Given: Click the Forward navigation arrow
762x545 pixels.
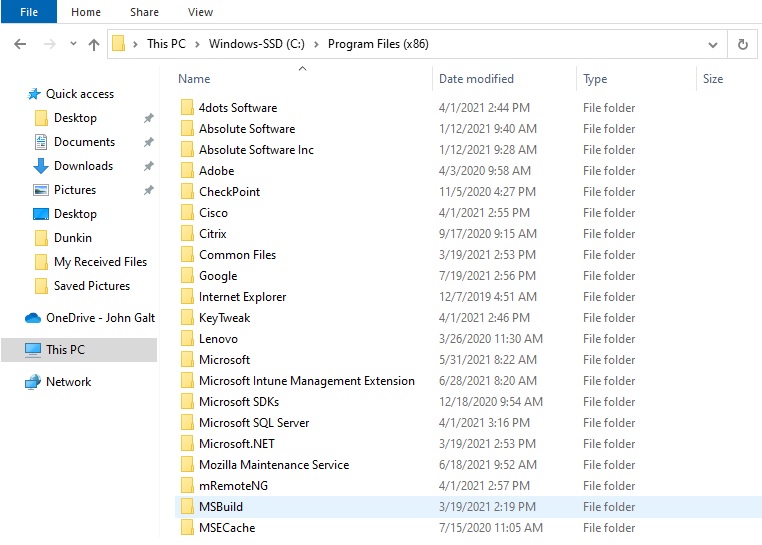Looking at the screenshot, I should click(x=50, y=44).
